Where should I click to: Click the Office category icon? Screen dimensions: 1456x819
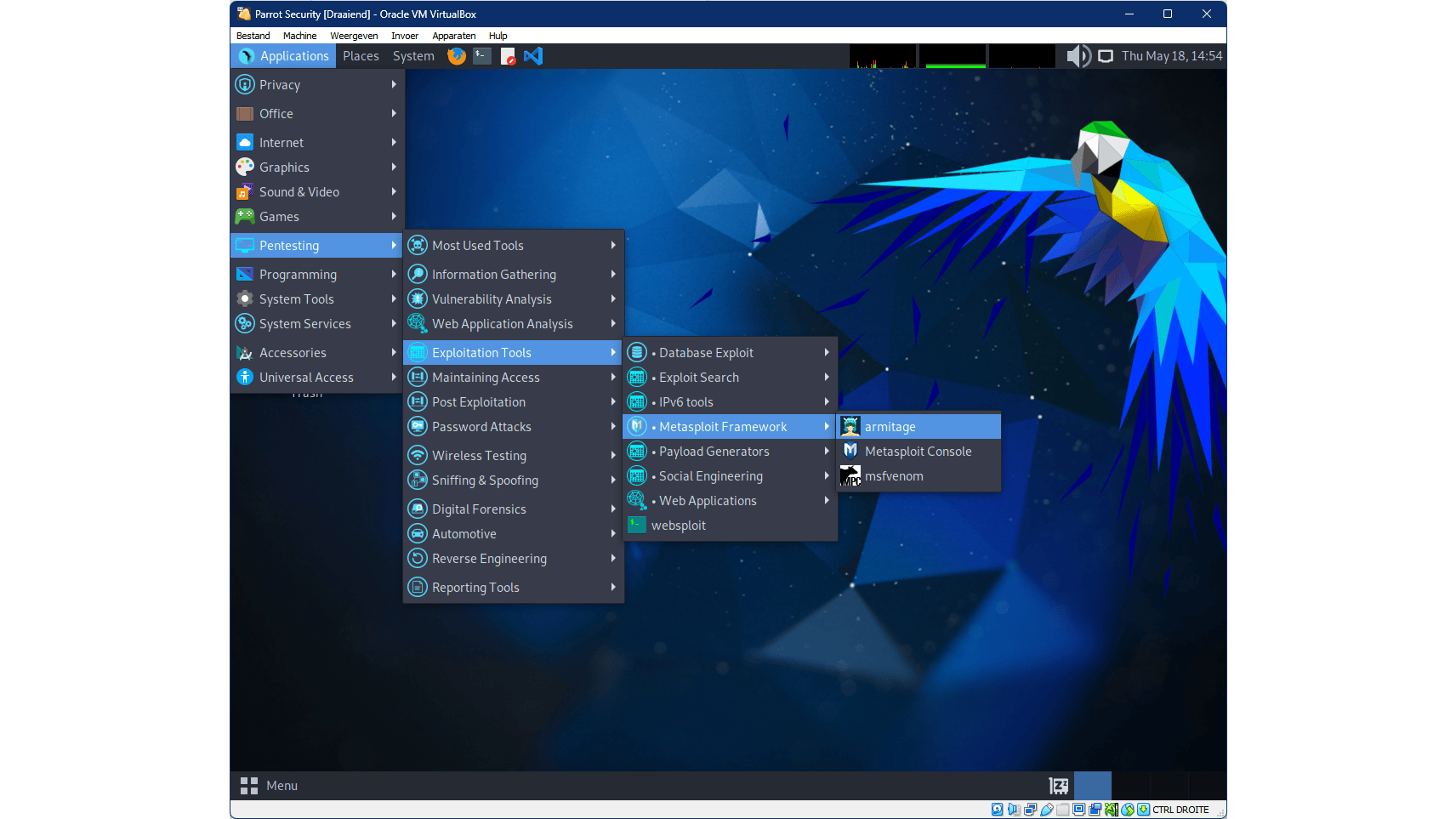pos(245,114)
